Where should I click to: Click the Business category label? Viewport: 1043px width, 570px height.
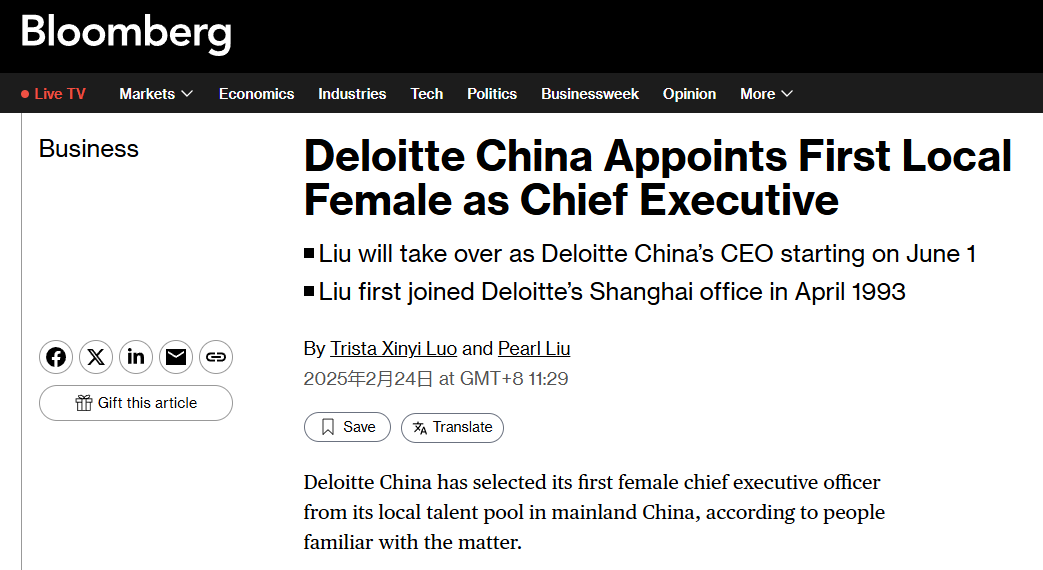pos(88,149)
